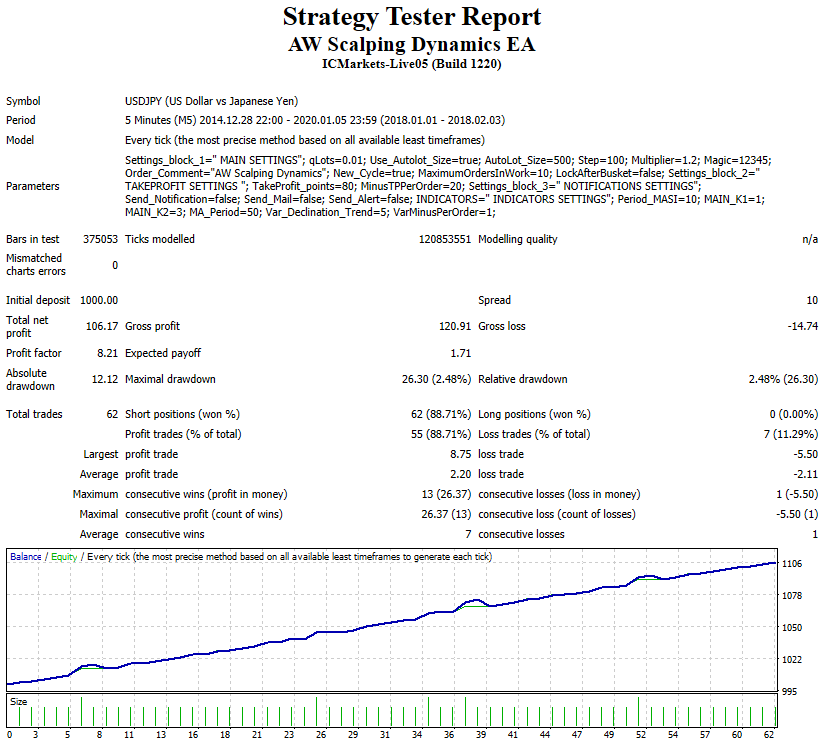Click the 1106 axis label on chart
830x746 pixels.
pos(792,564)
